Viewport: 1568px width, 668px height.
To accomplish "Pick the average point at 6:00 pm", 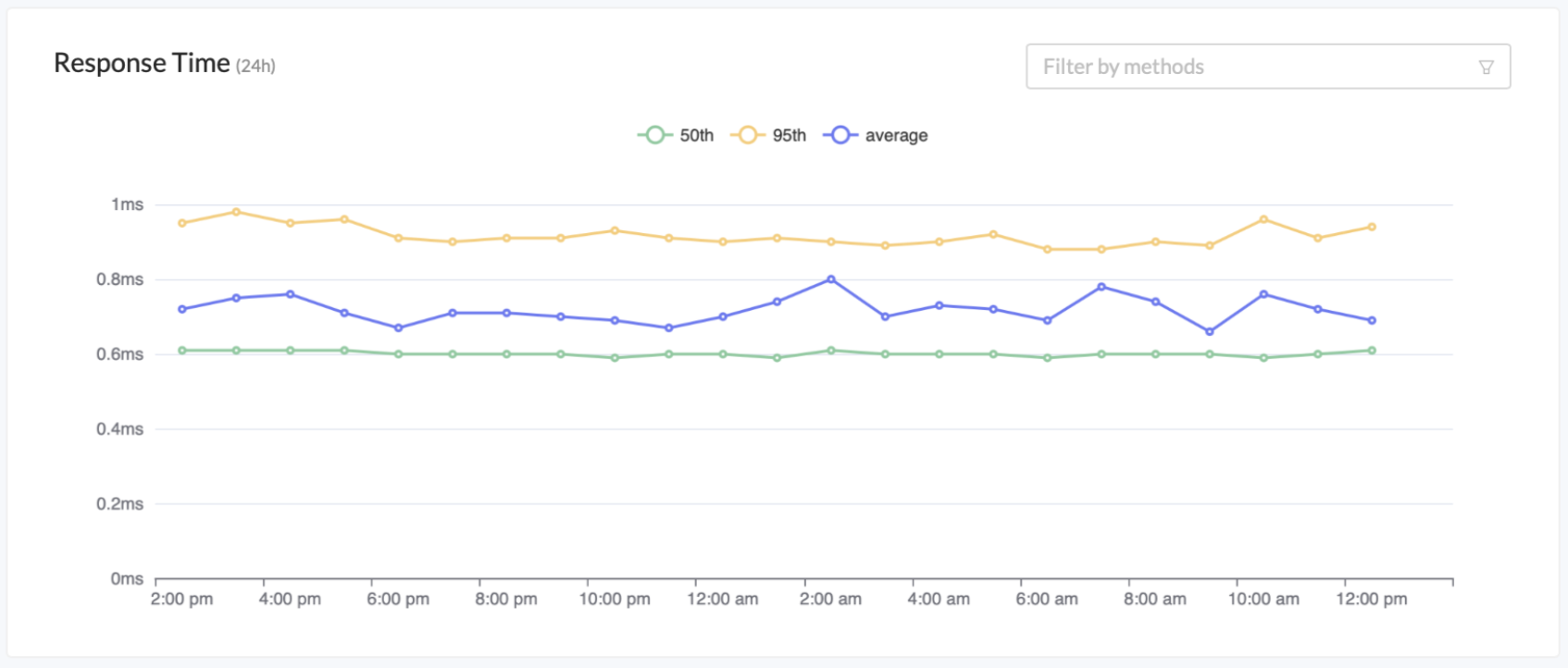I will (398, 328).
